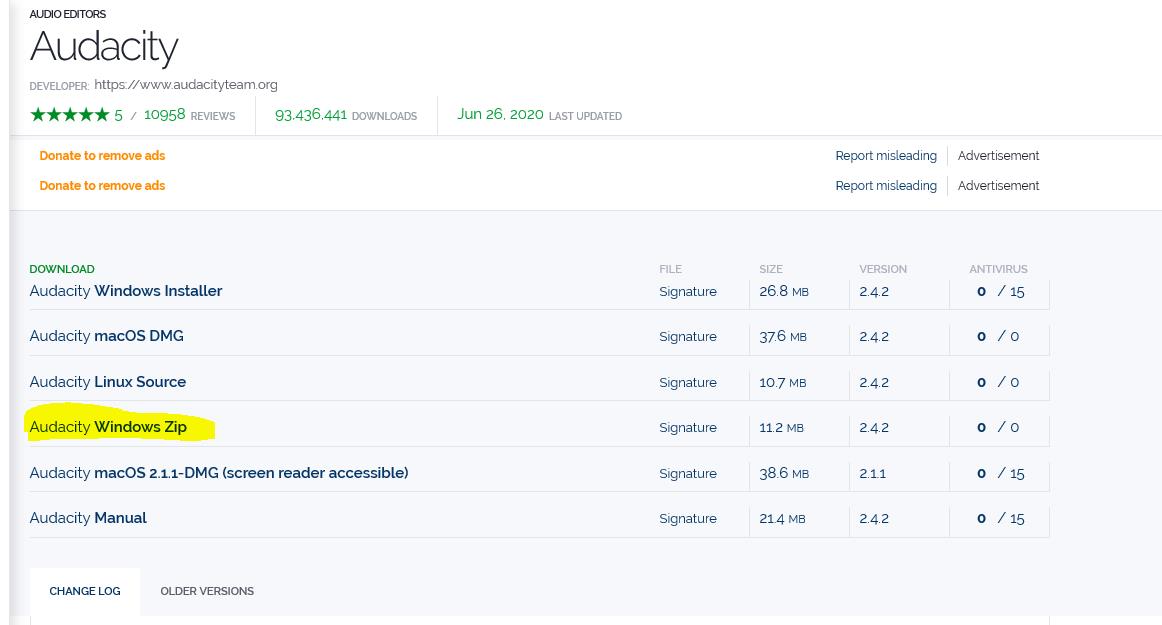
Task: Click the DOWNLOAD section heading
Action: 62,269
